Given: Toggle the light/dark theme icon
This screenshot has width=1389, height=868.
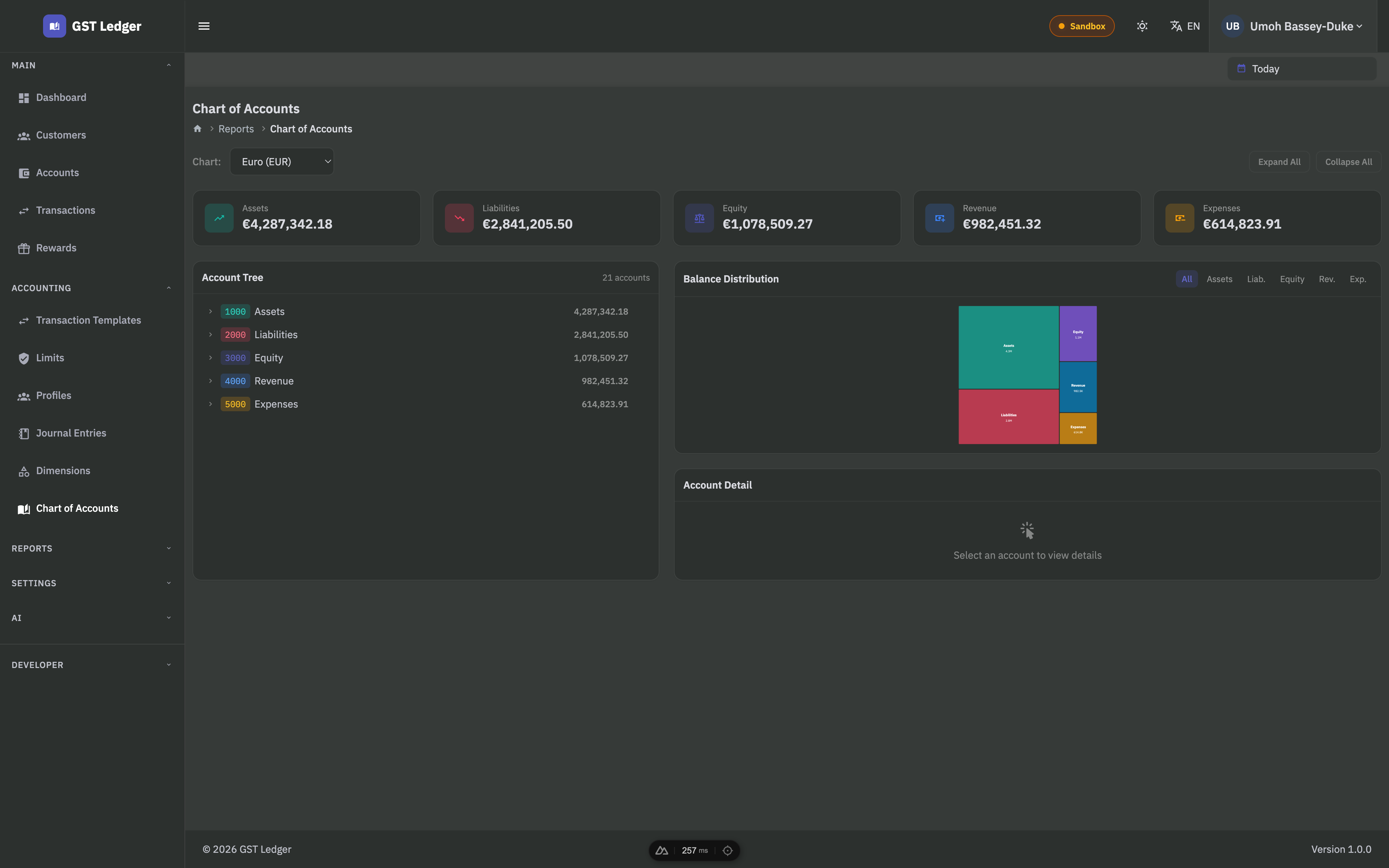Looking at the screenshot, I should point(1142,26).
